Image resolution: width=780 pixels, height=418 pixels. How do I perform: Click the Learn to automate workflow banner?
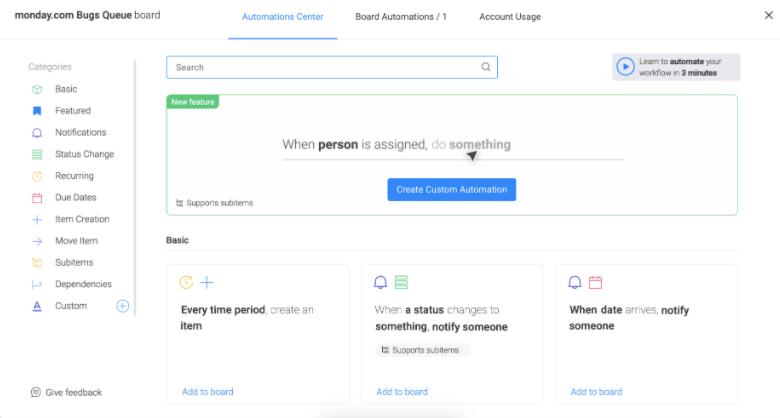click(676, 67)
